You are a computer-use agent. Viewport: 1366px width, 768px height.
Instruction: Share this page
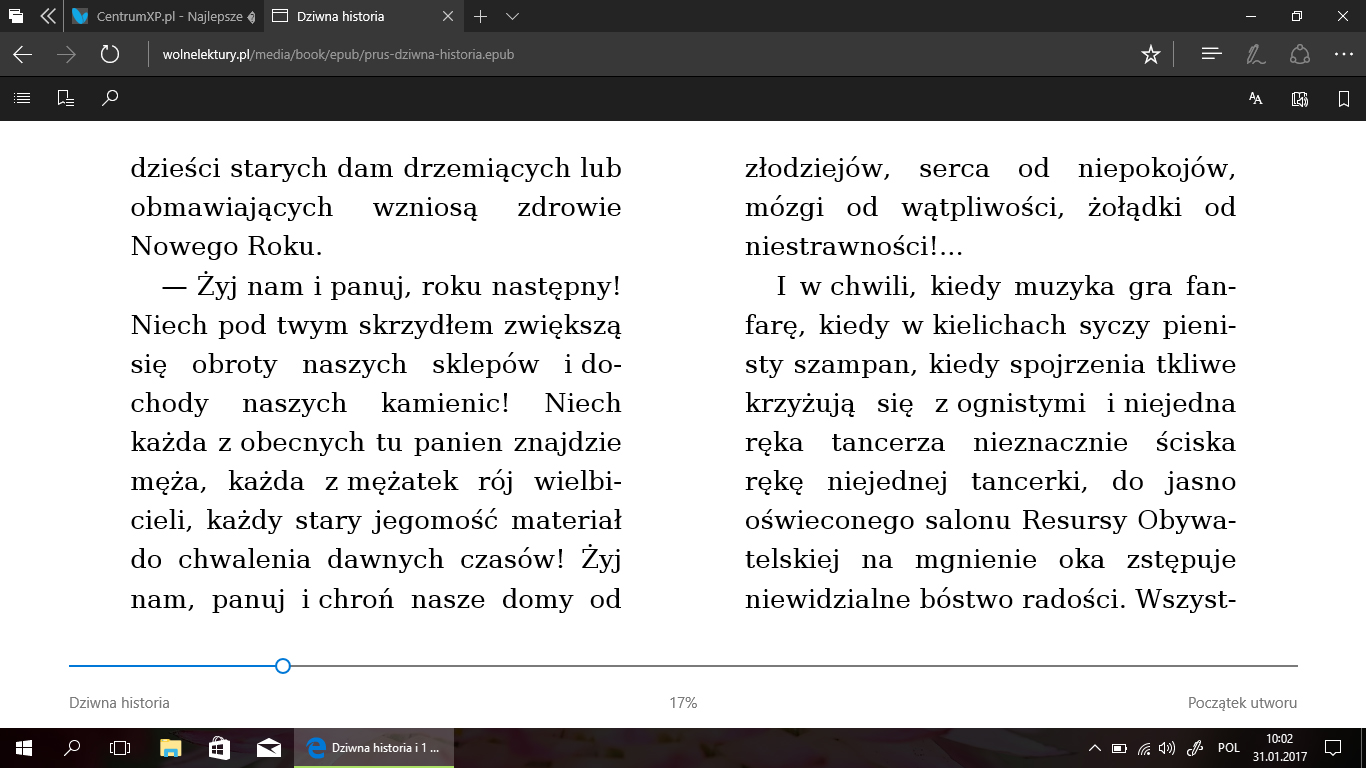click(1300, 55)
